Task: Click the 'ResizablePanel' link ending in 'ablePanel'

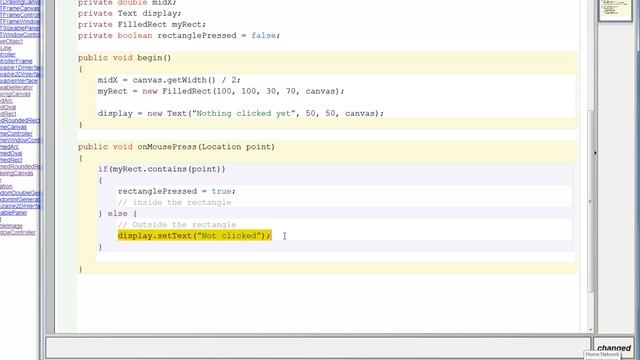Action: click(x=13, y=213)
